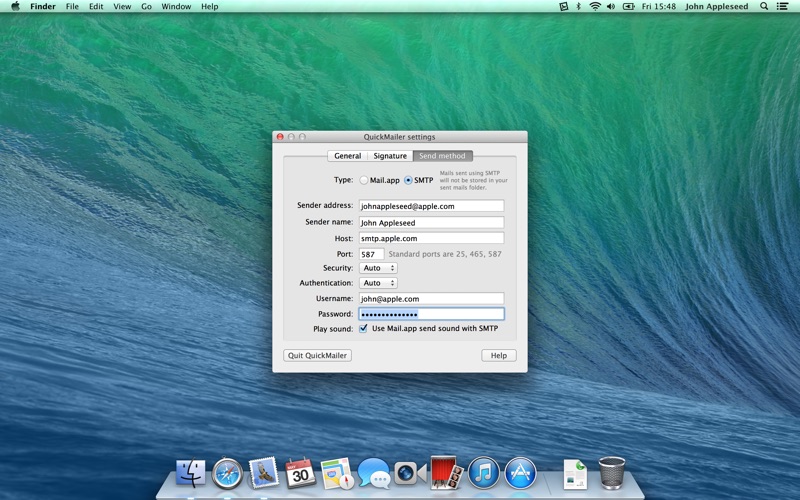Click the Wi-Fi status icon
Image resolution: width=800 pixels, height=500 pixels.
(x=594, y=6)
